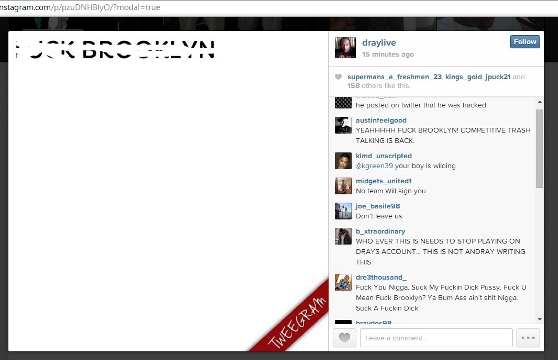
Task: Open the draylive username link
Action: (379, 43)
